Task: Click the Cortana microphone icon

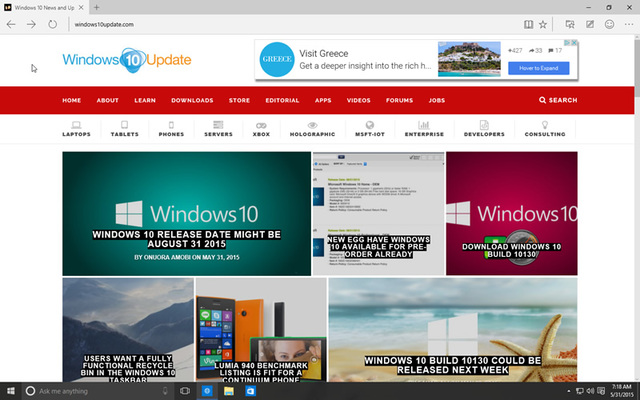Action: coord(165,391)
